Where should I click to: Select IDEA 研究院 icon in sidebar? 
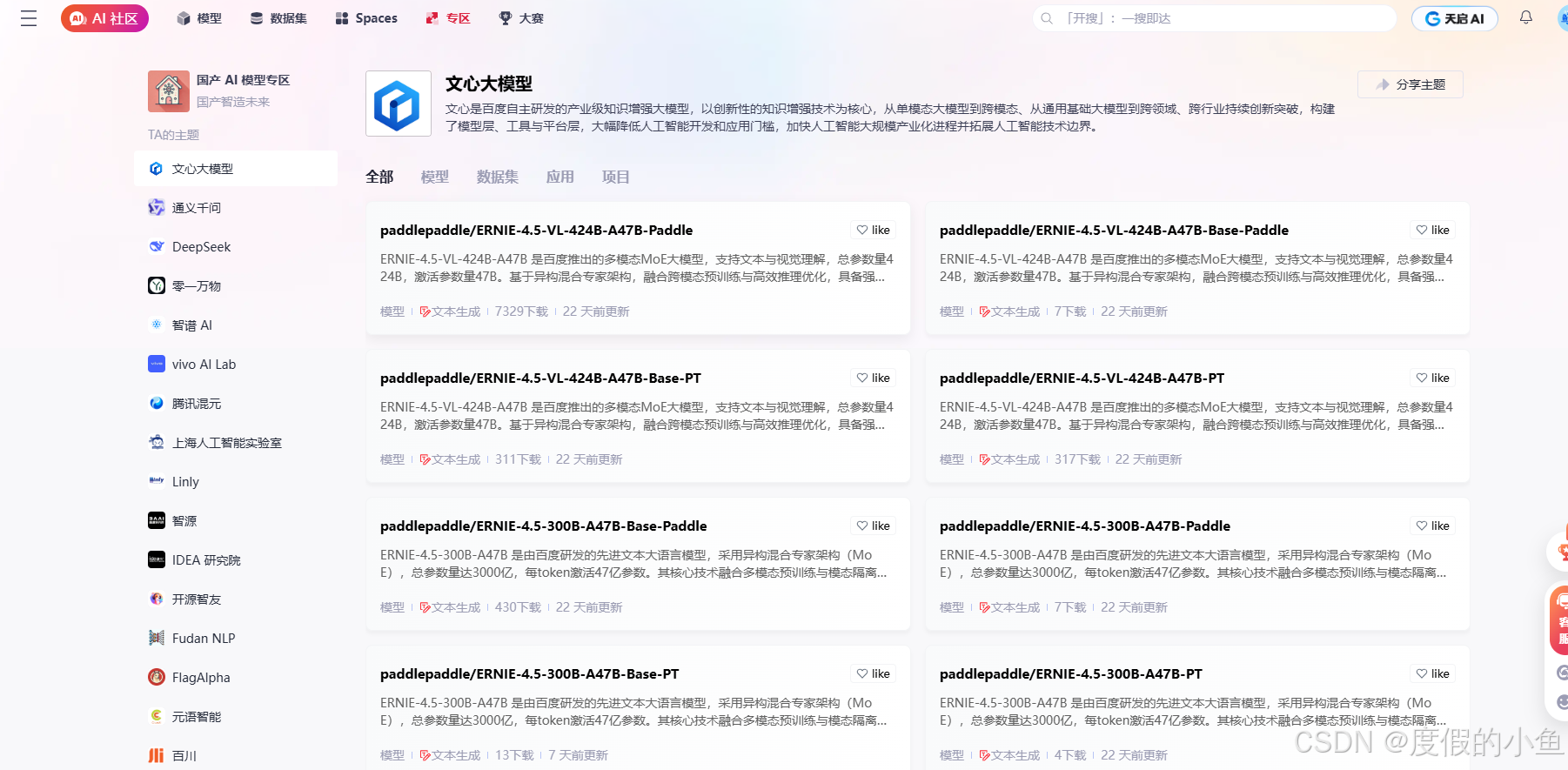(x=157, y=559)
